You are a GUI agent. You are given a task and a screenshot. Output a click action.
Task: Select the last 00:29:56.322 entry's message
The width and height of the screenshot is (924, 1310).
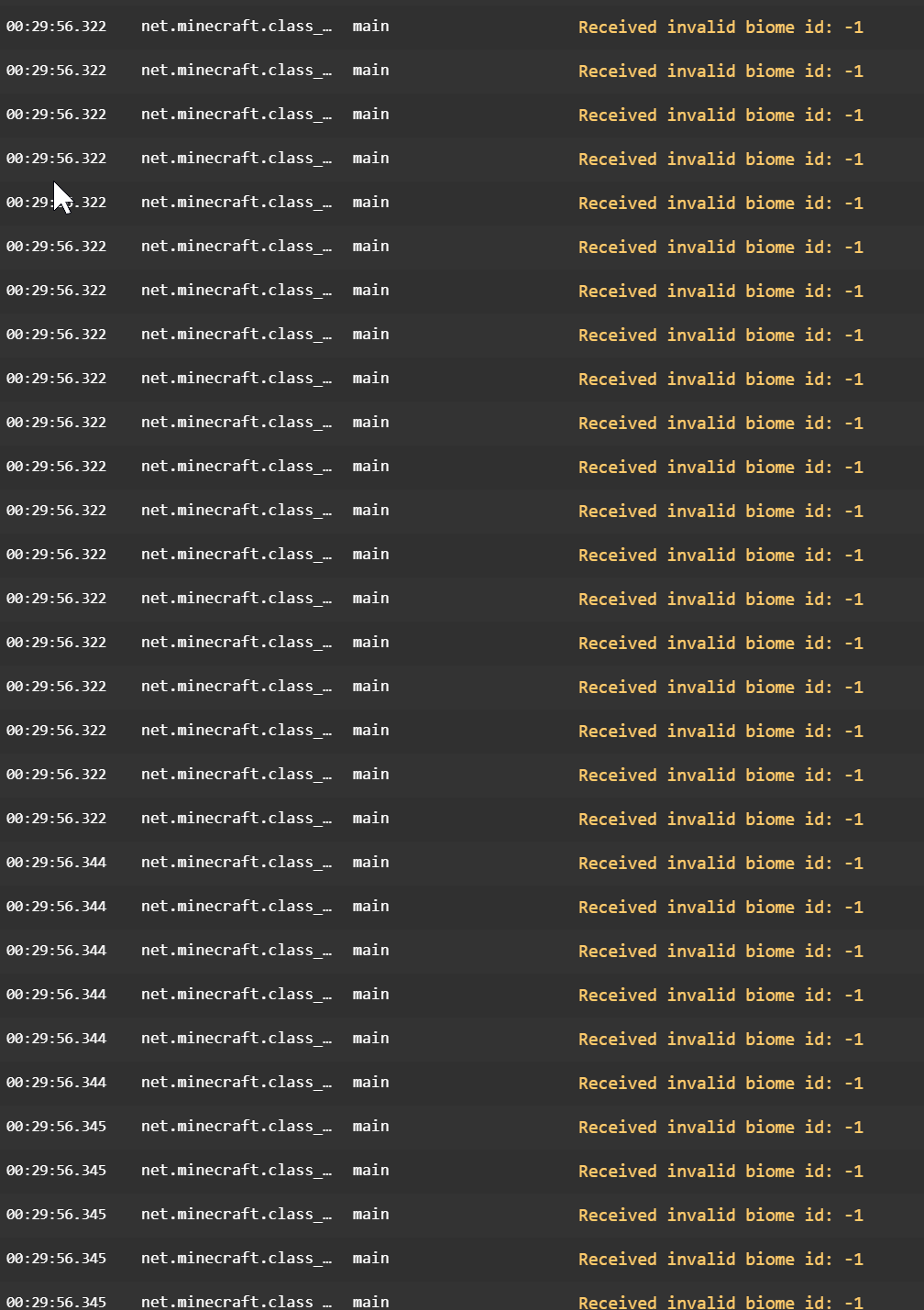point(720,819)
